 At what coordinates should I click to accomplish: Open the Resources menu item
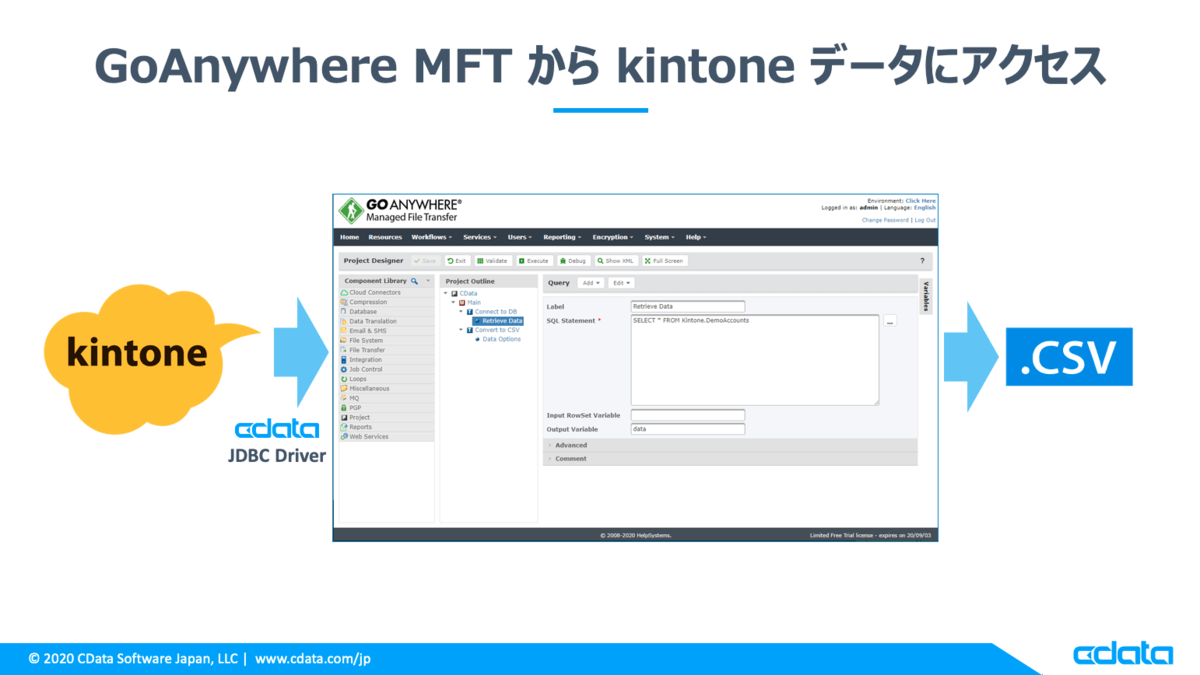tap(385, 237)
